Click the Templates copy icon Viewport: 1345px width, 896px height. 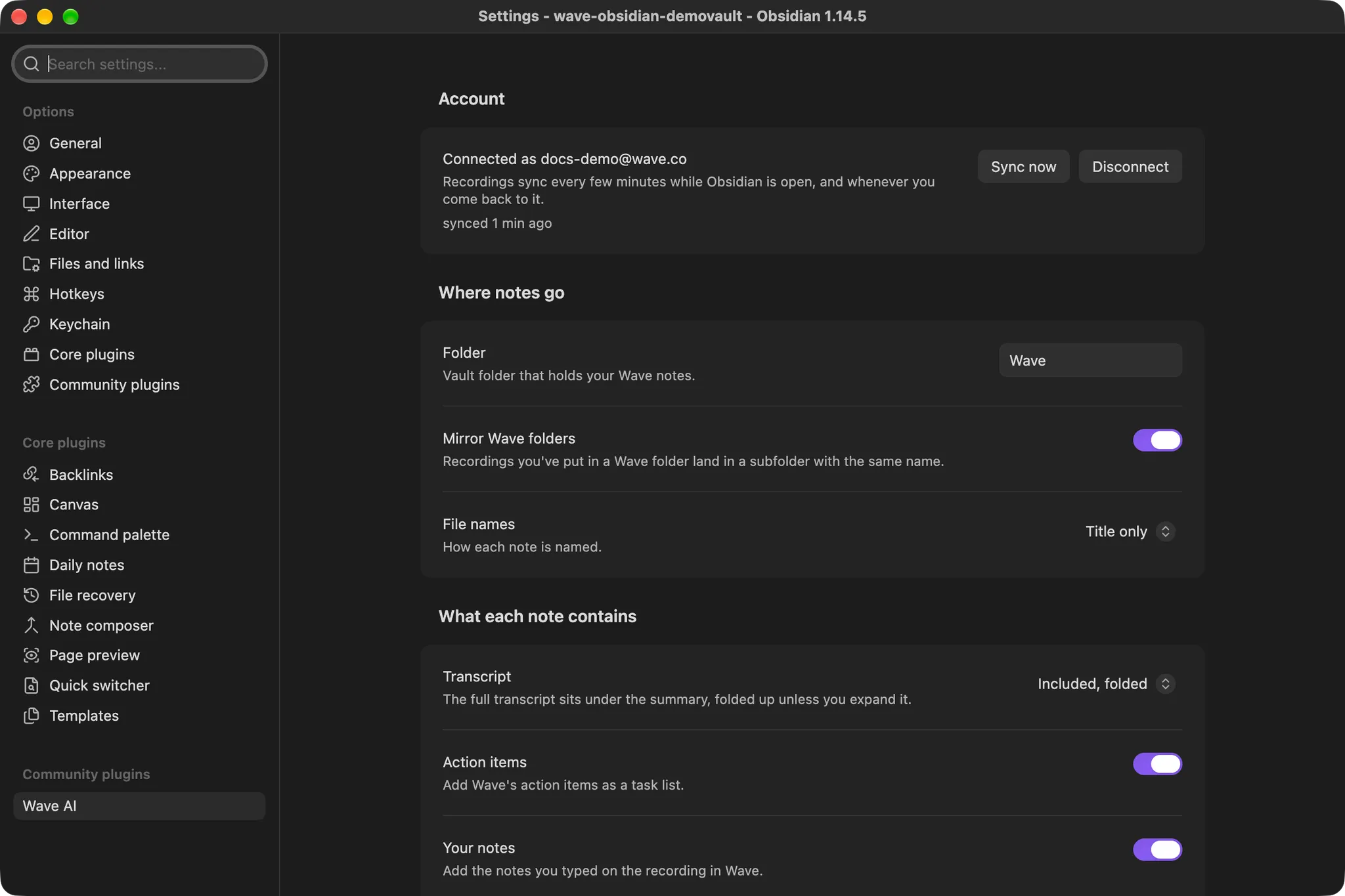pos(31,715)
